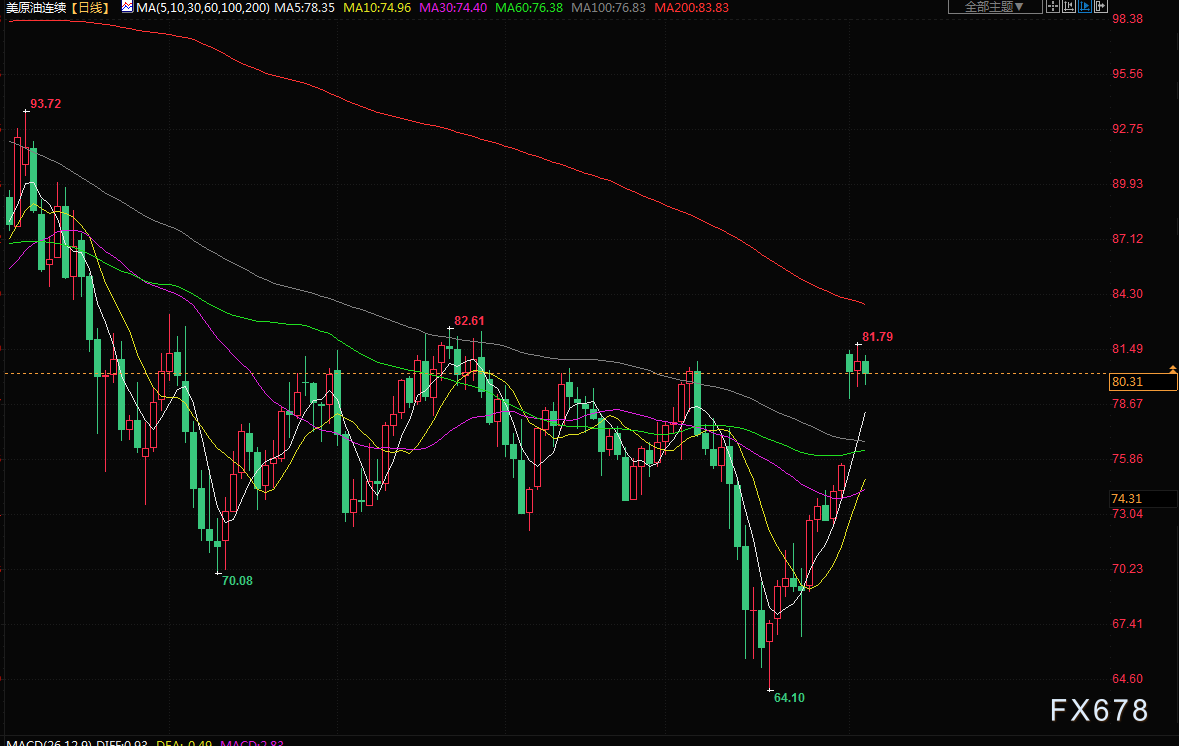Screen dimensions: 1179x746
Task: Click the exit-arrow panel icon at top right
Action: (1101, 6)
